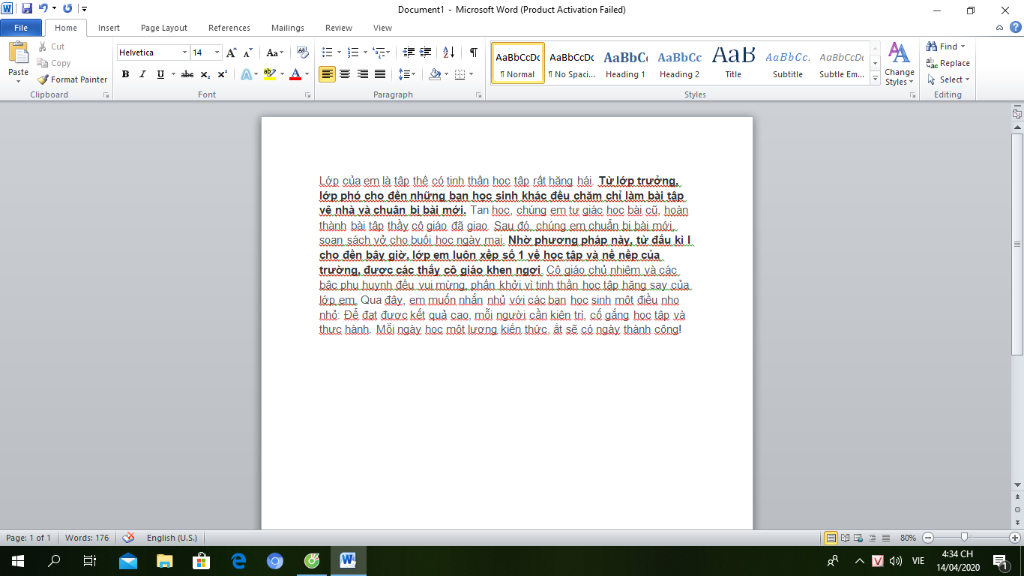This screenshot has height=576, width=1024.
Task: Expand the Styles gallery More arrow
Action: pos(875,80)
